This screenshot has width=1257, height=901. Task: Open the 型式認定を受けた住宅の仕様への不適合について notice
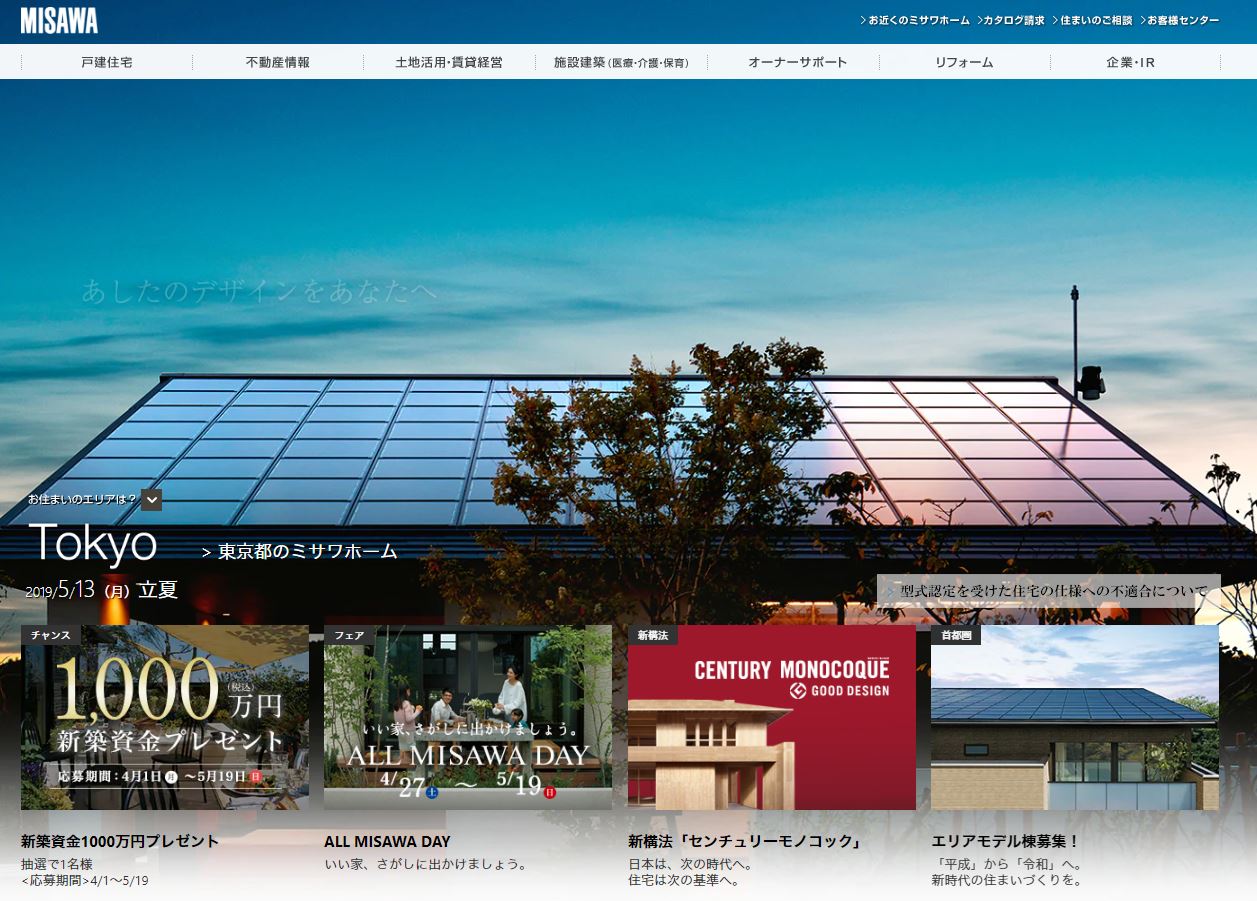(x=1049, y=591)
